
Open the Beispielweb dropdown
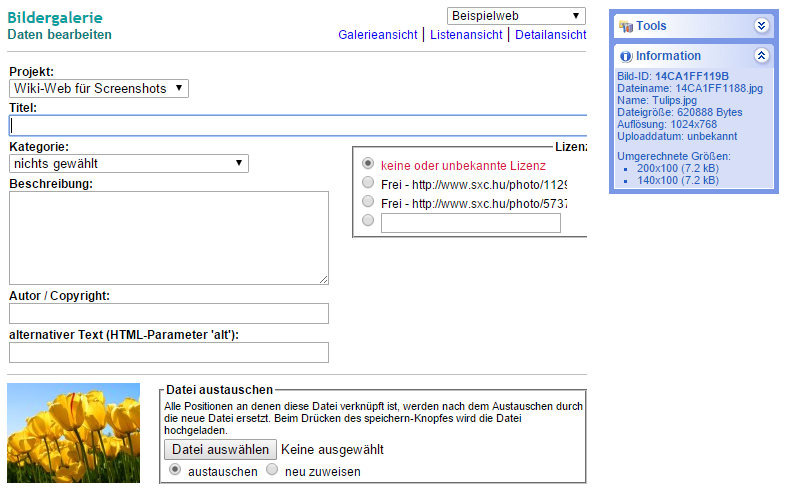(516, 16)
